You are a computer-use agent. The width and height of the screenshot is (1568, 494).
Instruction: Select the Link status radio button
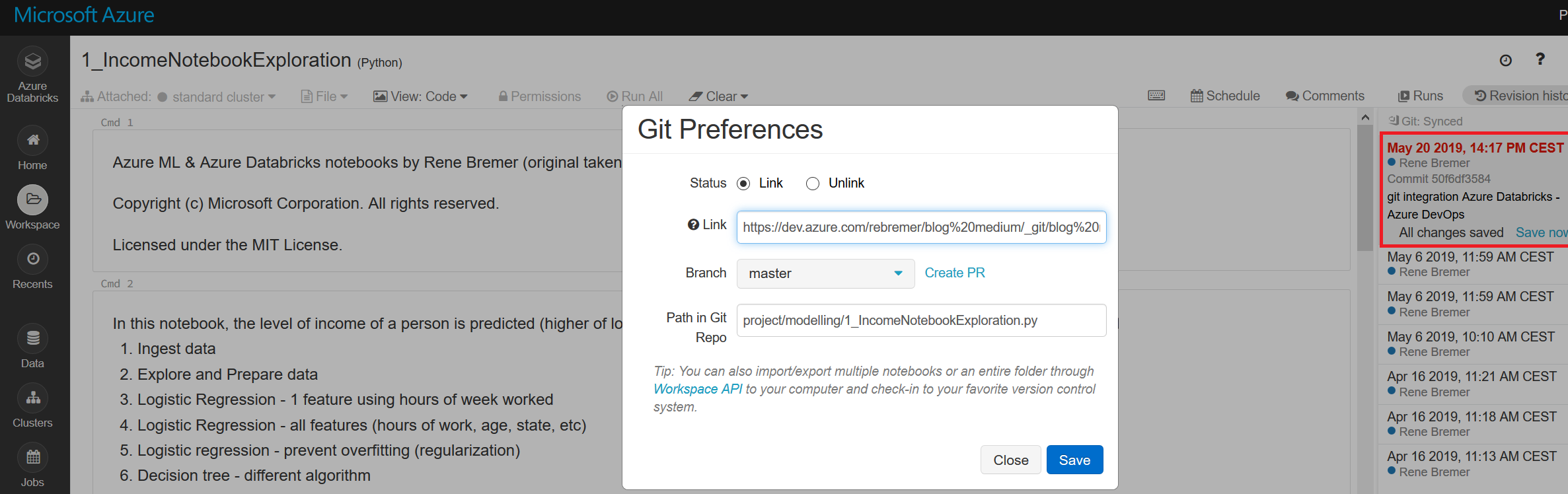(743, 184)
